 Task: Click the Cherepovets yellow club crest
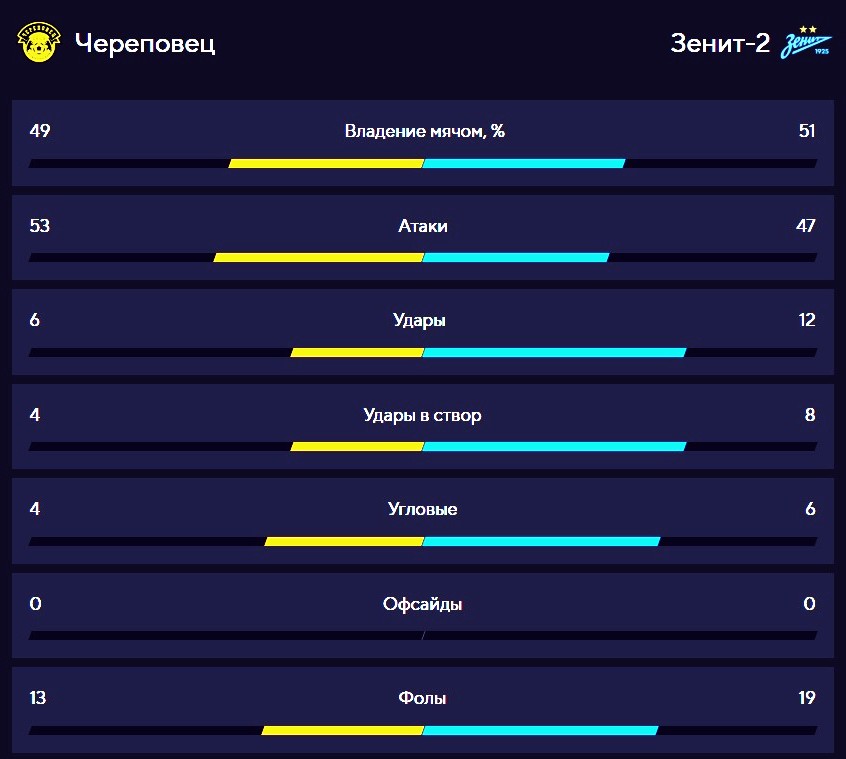click(38, 42)
